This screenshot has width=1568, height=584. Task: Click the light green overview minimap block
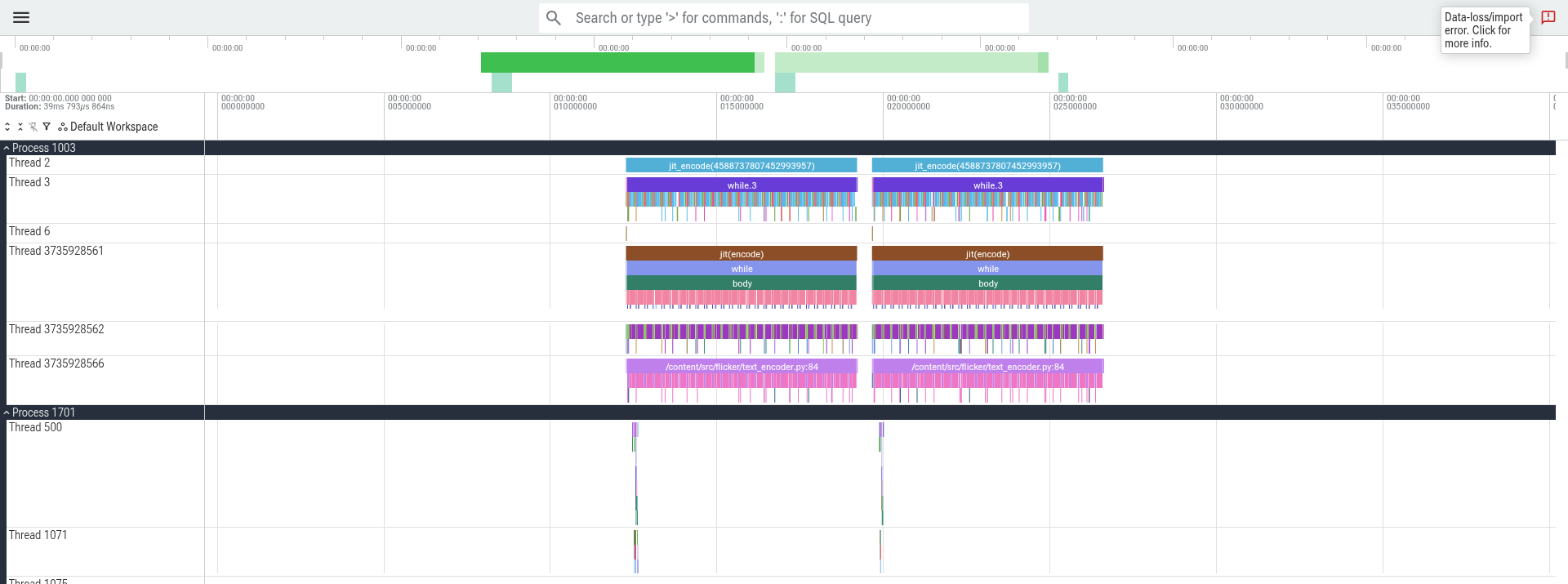(906, 63)
